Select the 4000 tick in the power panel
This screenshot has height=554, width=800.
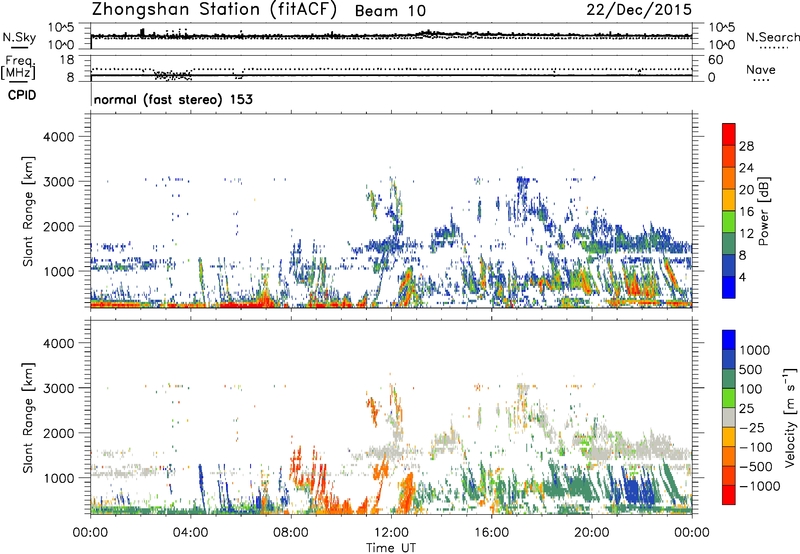[x=58, y=137]
